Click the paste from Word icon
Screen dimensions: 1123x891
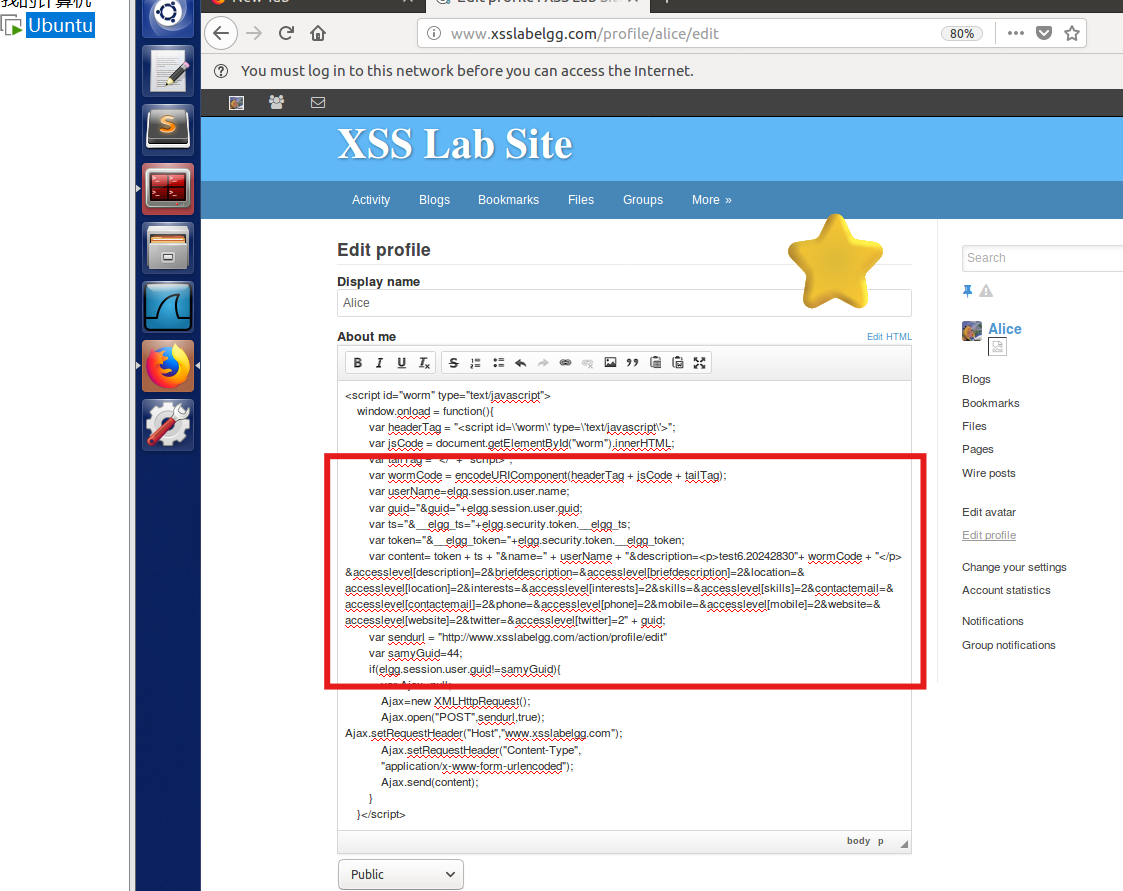[678, 362]
